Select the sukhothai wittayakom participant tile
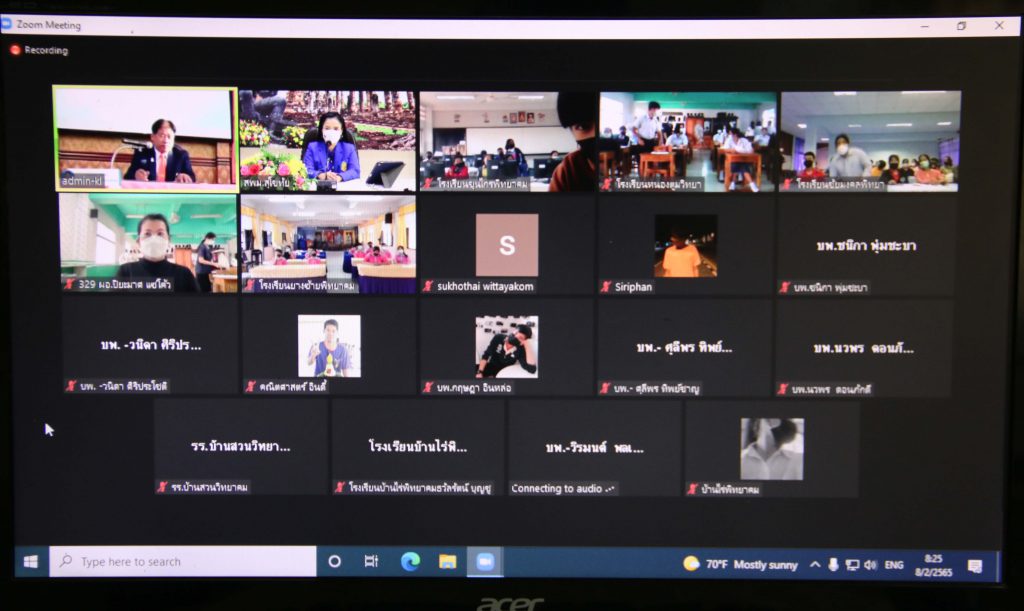 click(506, 244)
